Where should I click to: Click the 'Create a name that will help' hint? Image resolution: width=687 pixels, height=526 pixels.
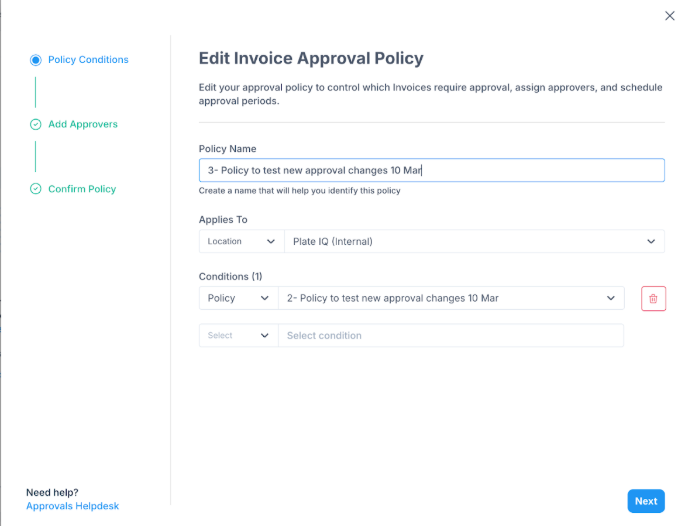click(300, 191)
